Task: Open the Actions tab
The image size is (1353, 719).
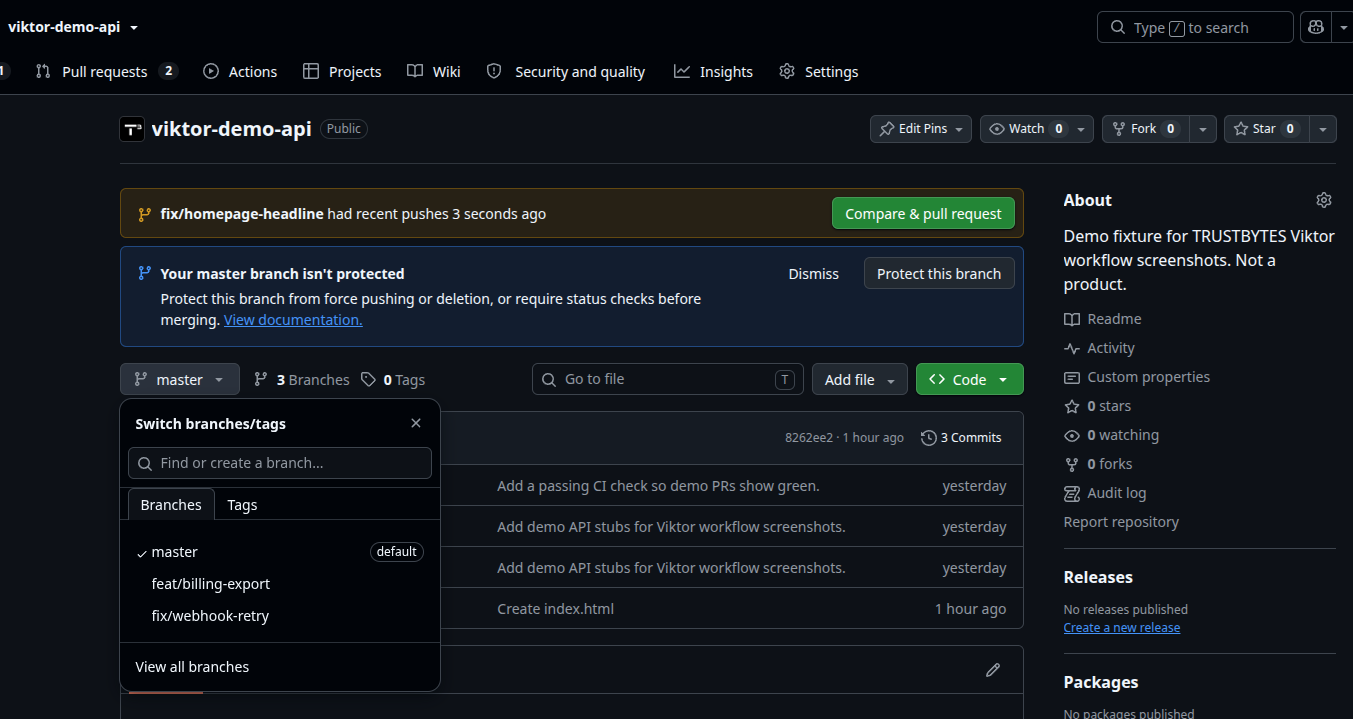Action: point(240,71)
